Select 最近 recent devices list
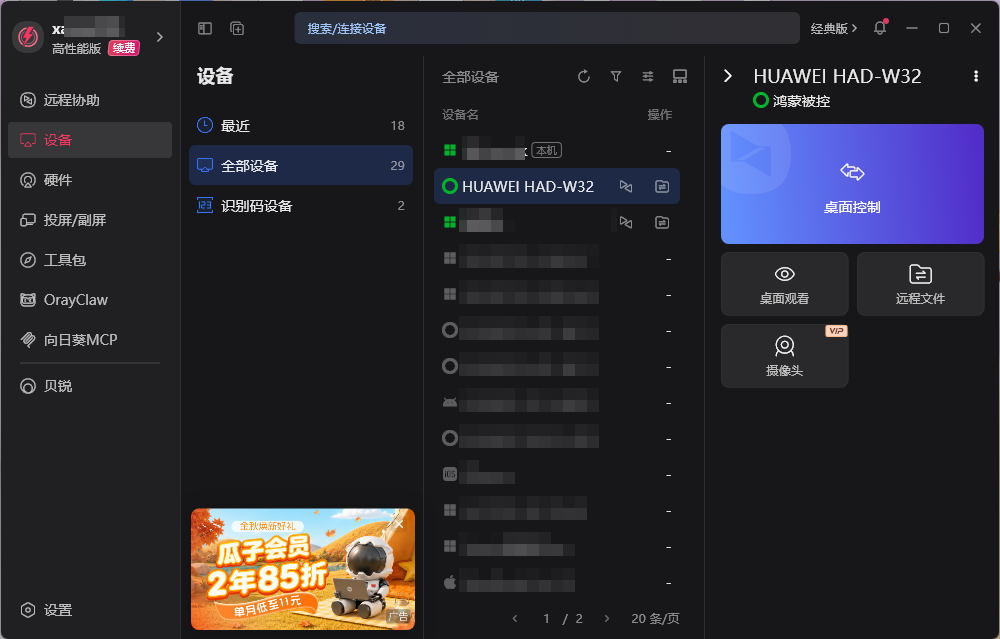Screen dimensions: 1000x639 click(301, 126)
